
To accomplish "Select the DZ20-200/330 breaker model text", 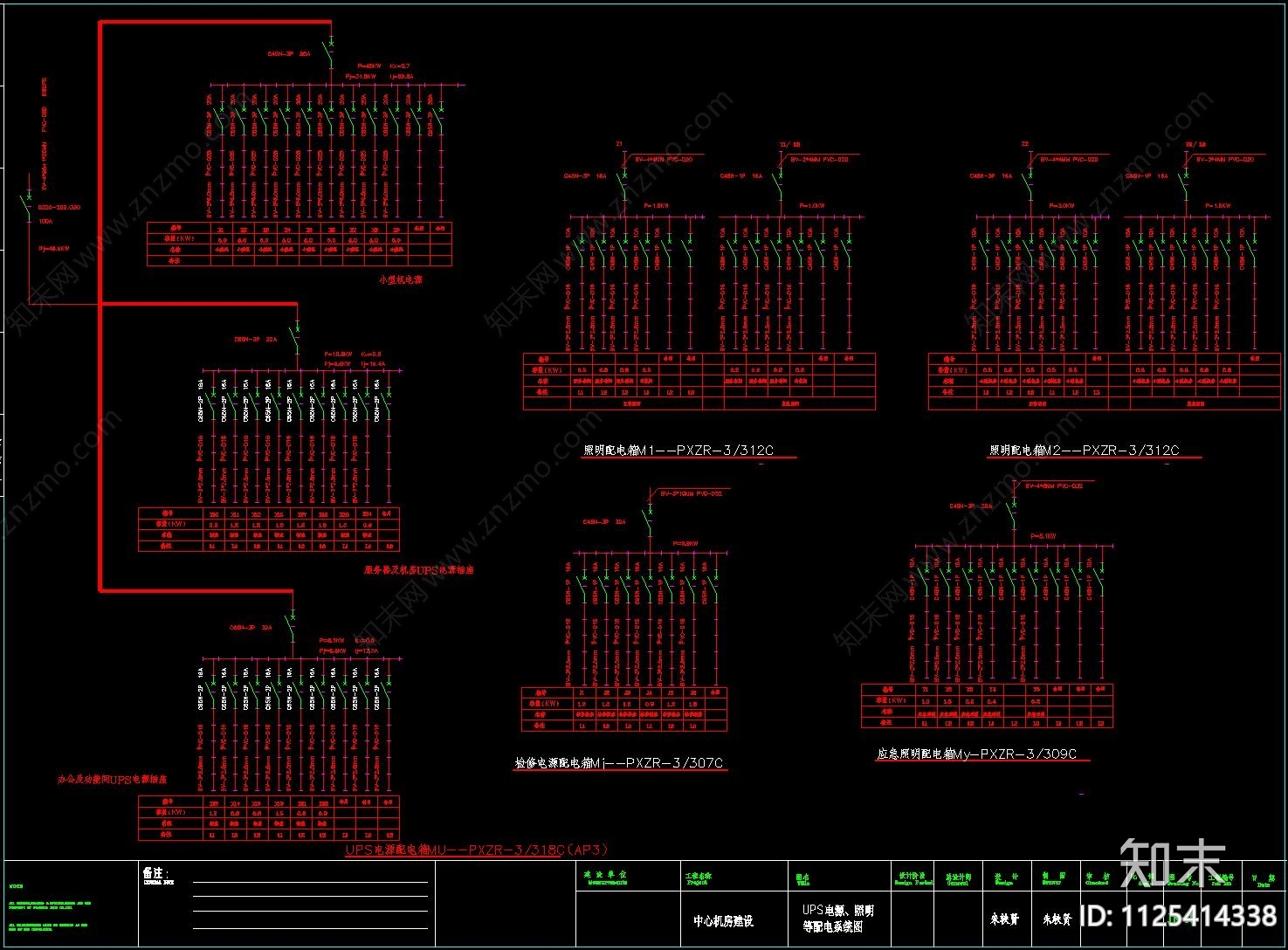I will pos(59,208).
